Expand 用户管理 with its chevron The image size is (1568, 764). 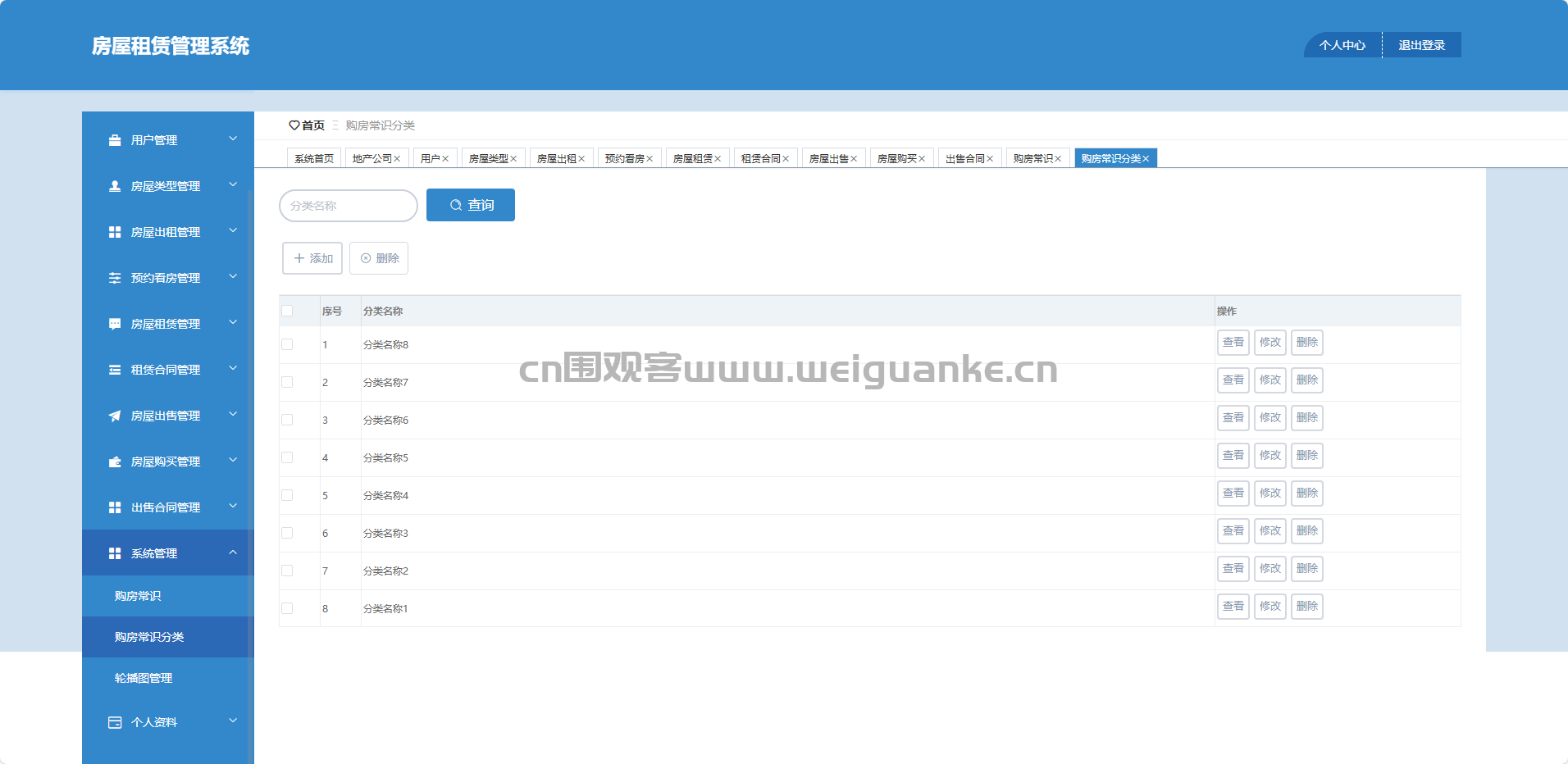click(x=233, y=139)
